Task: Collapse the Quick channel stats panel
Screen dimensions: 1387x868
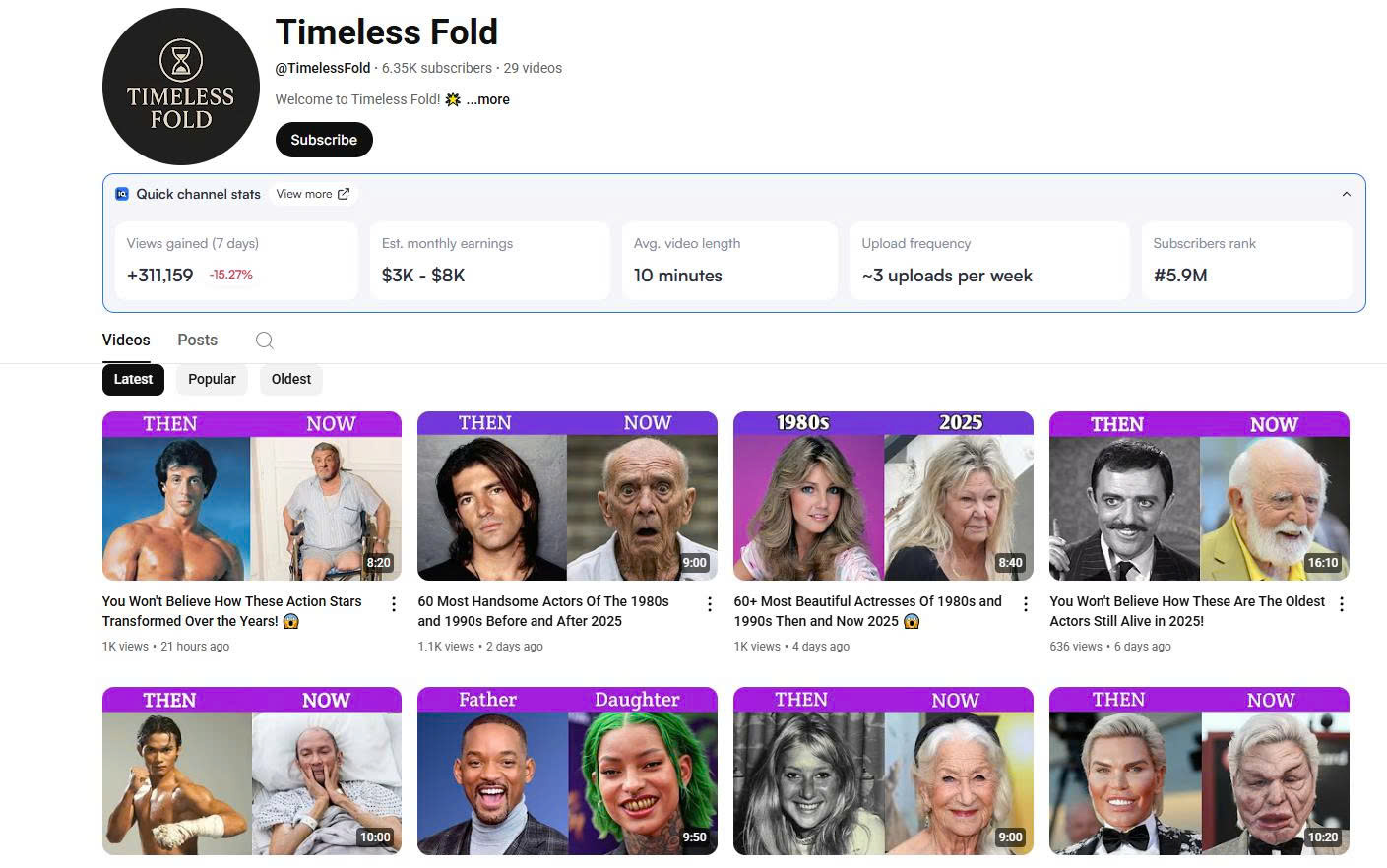Action: coord(1346,194)
